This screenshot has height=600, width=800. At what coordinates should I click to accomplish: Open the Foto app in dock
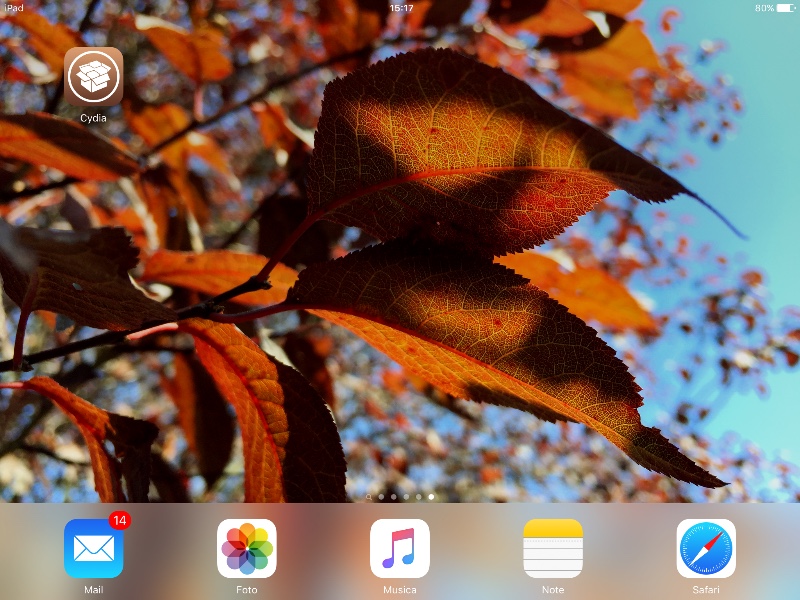pos(246,548)
